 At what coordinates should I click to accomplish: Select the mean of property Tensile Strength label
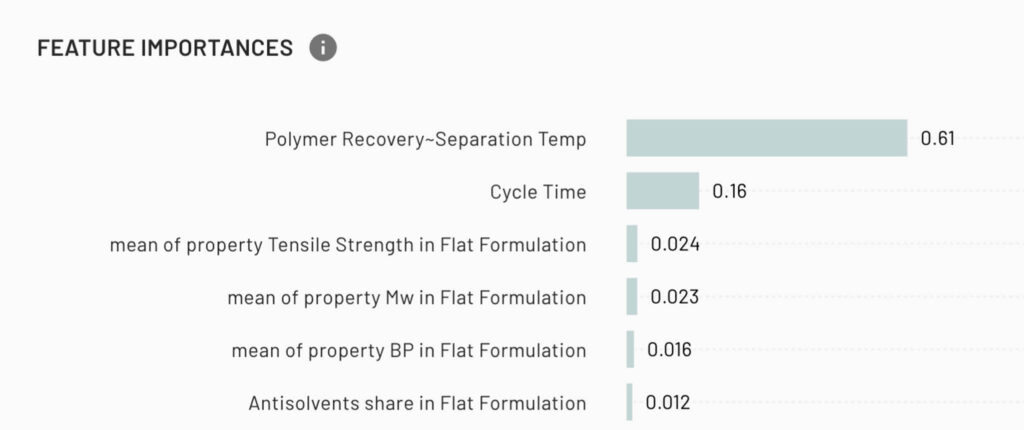(347, 245)
